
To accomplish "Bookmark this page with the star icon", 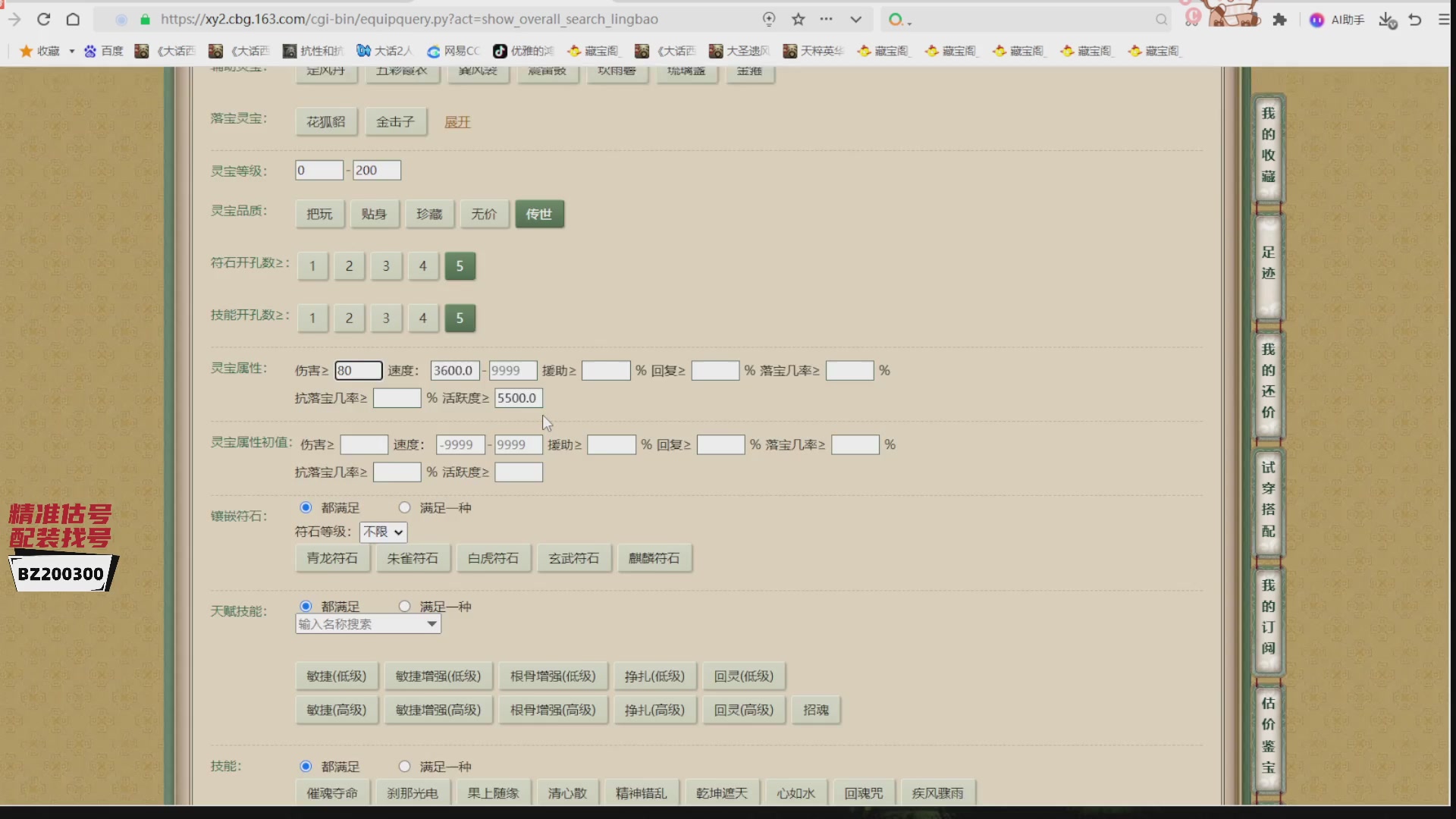I will [x=798, y=19].
